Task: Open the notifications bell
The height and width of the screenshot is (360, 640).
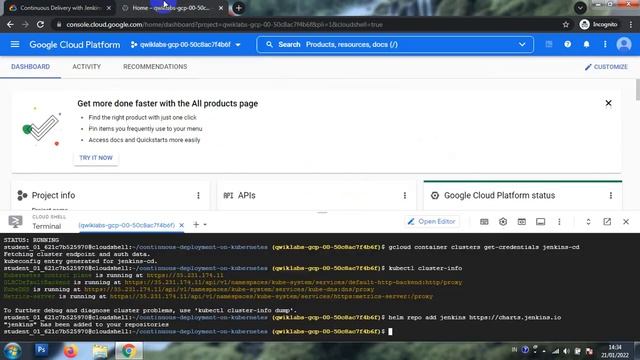Action: point(586,44)
